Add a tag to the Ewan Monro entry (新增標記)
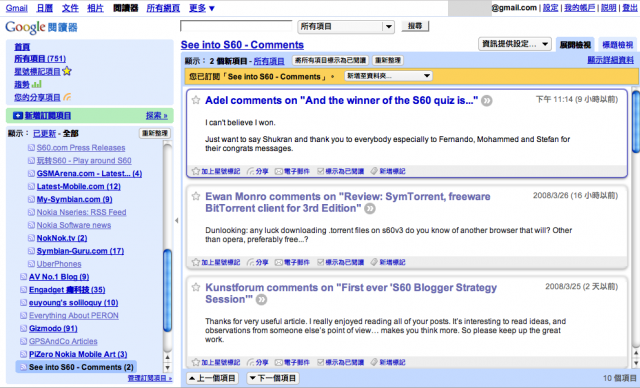The image size is (640, 388). point(388,262)
